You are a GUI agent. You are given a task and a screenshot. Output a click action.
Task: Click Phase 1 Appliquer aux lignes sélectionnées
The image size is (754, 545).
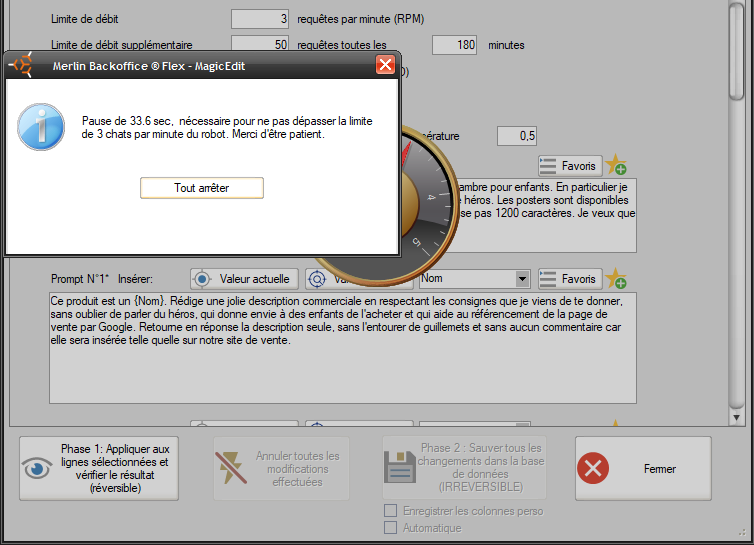(99, 468)
